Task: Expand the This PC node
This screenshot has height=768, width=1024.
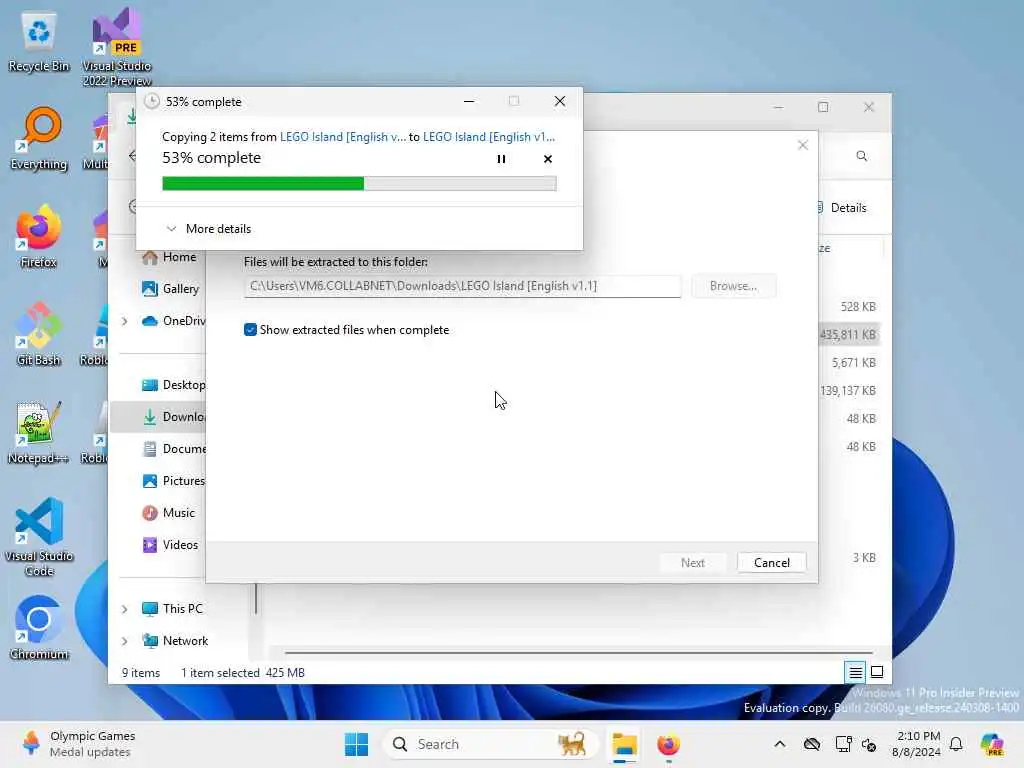Action: coord(124,609)
